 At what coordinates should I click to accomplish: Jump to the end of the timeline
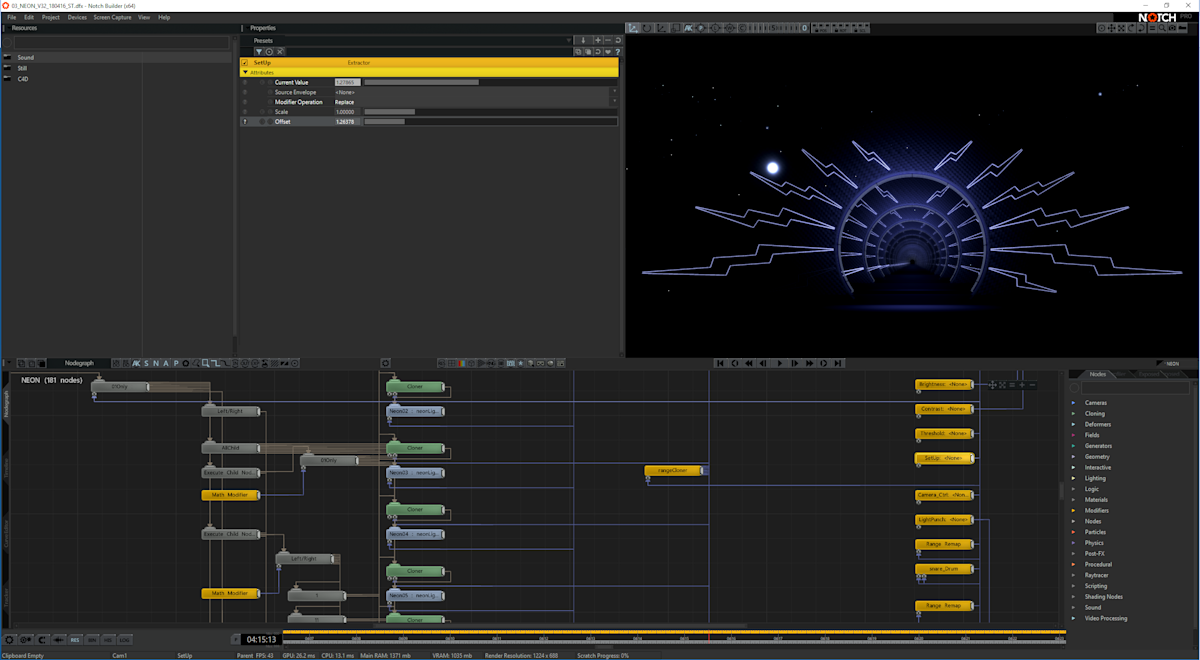(838, 363)
